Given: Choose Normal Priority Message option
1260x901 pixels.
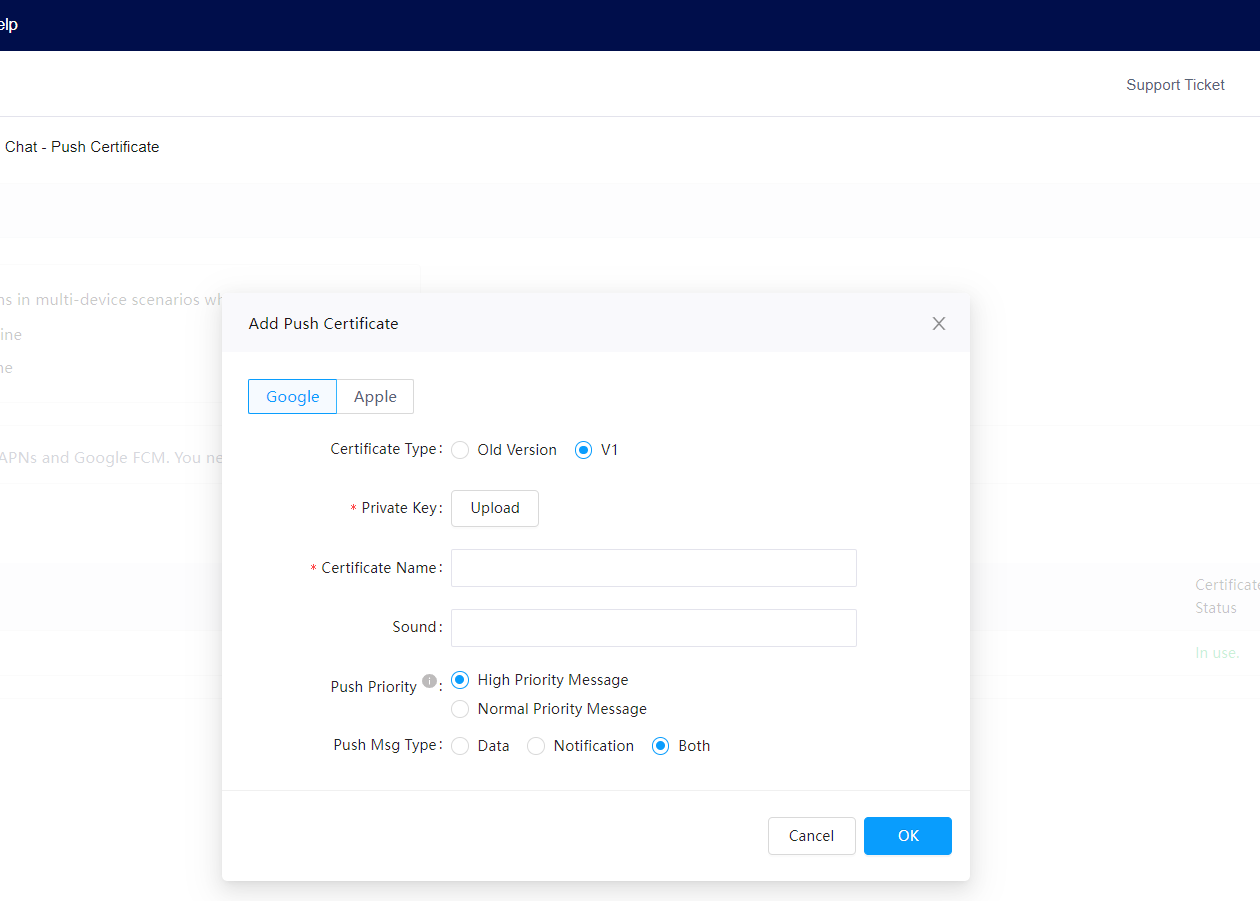Looking at the screenshot, I should point(460,709).
